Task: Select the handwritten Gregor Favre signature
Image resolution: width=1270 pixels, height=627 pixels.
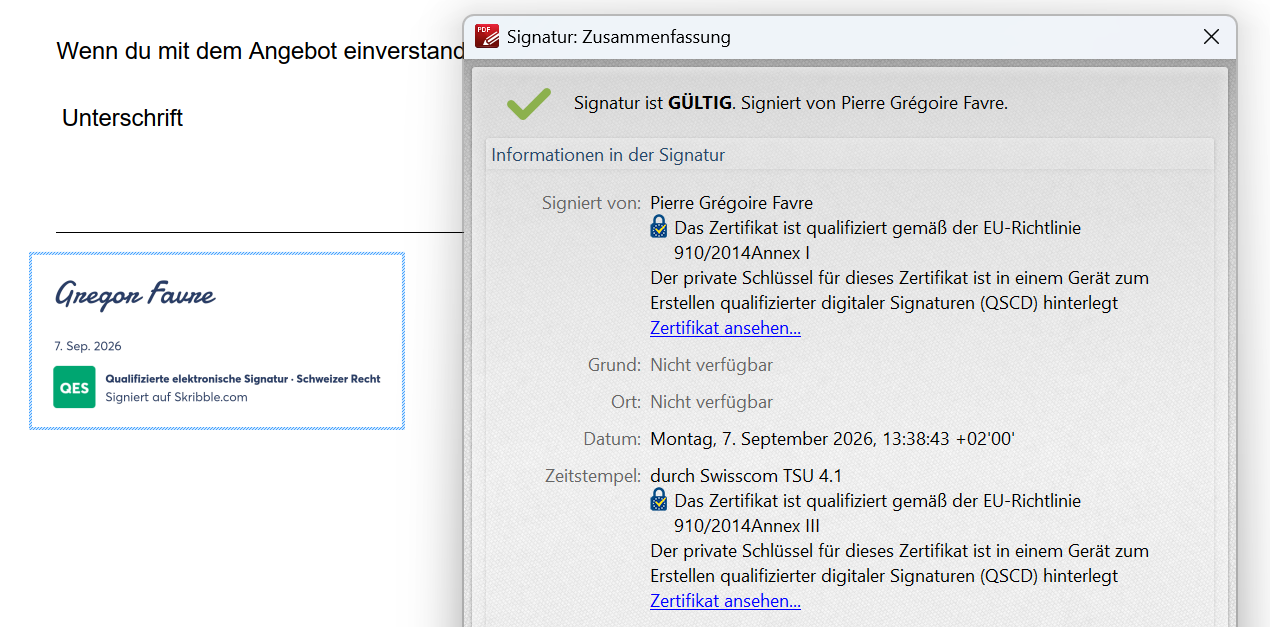Action: point(135,294)
